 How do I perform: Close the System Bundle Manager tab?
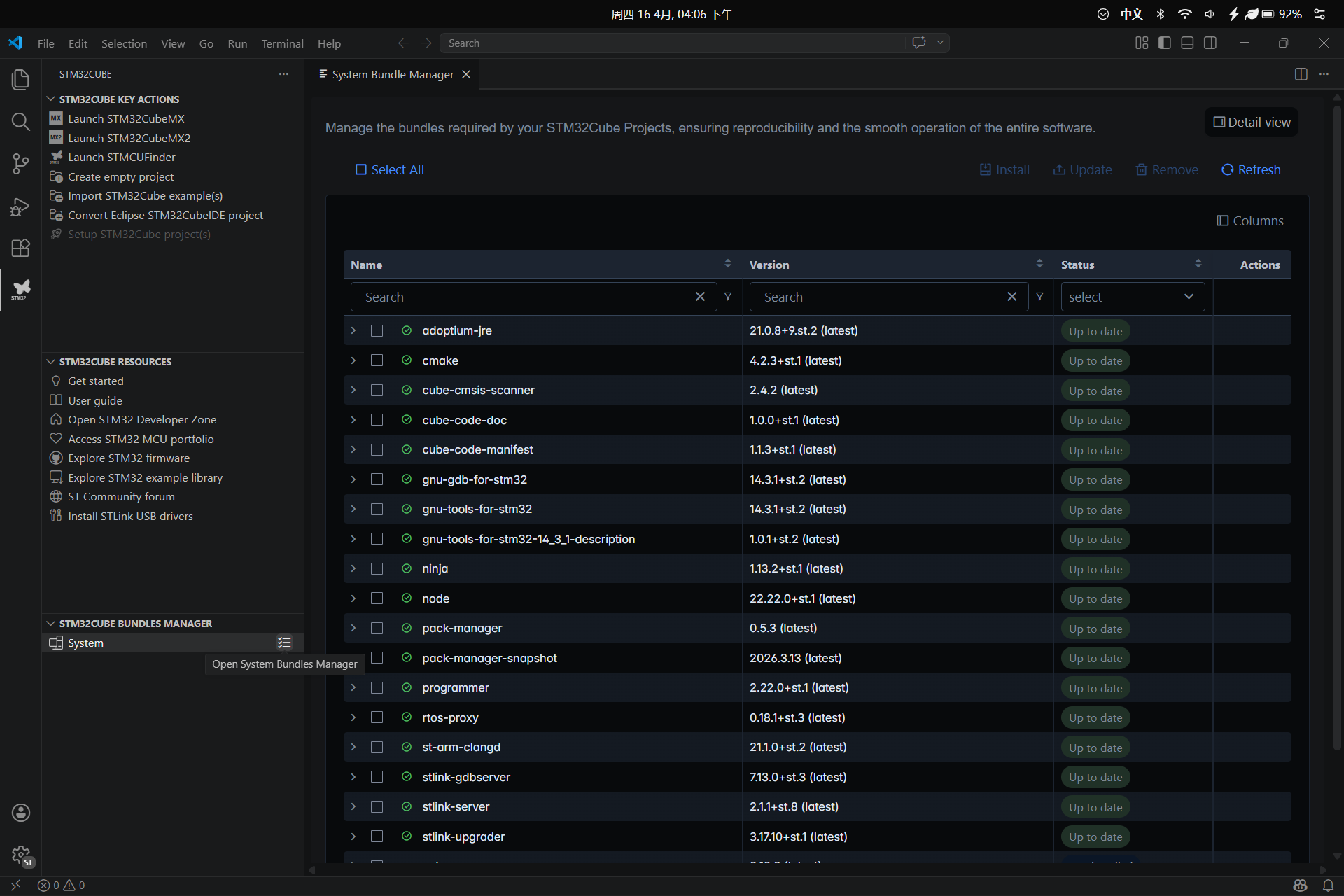tap(466, 74)
